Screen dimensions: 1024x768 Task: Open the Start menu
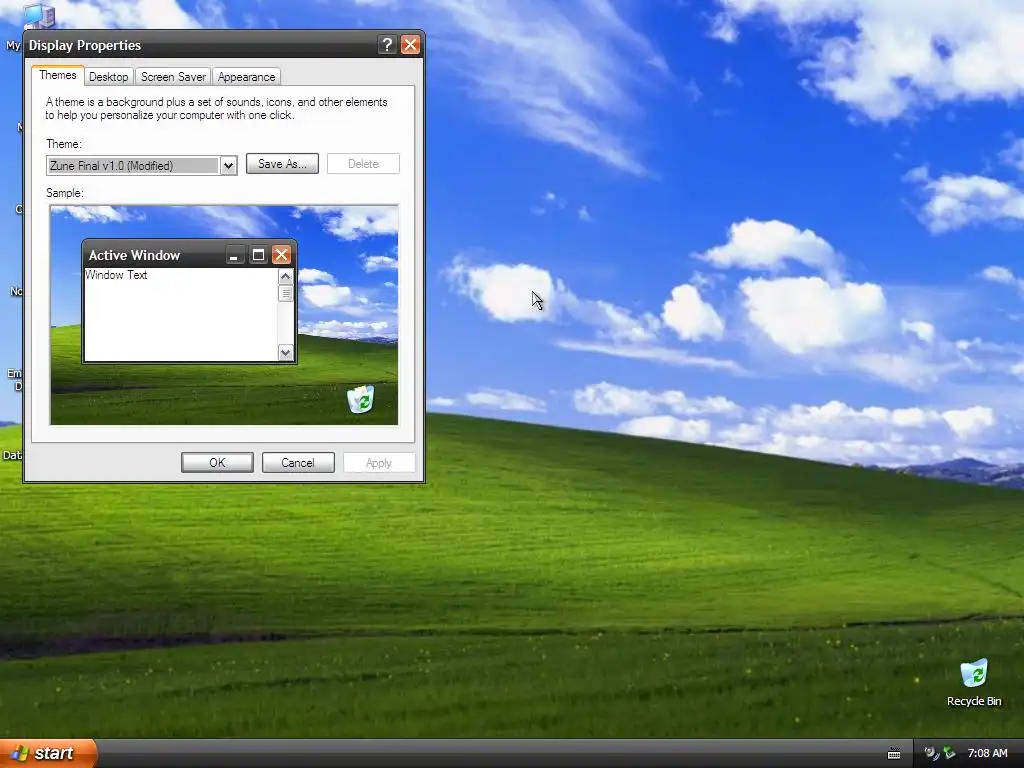[48, 753]
